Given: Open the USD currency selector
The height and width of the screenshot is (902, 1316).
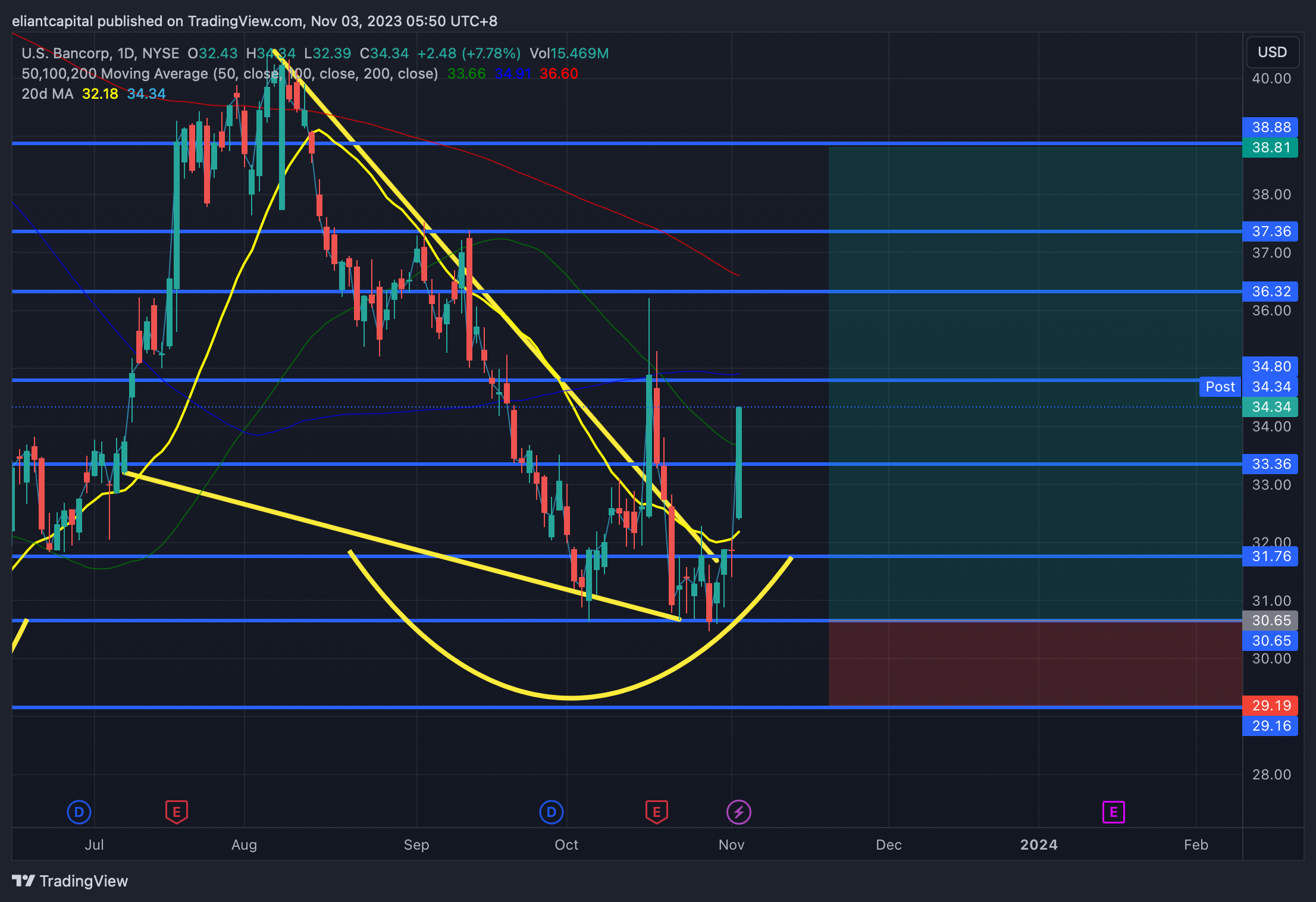Looking at the screenshot, I should pos(1272,52).
